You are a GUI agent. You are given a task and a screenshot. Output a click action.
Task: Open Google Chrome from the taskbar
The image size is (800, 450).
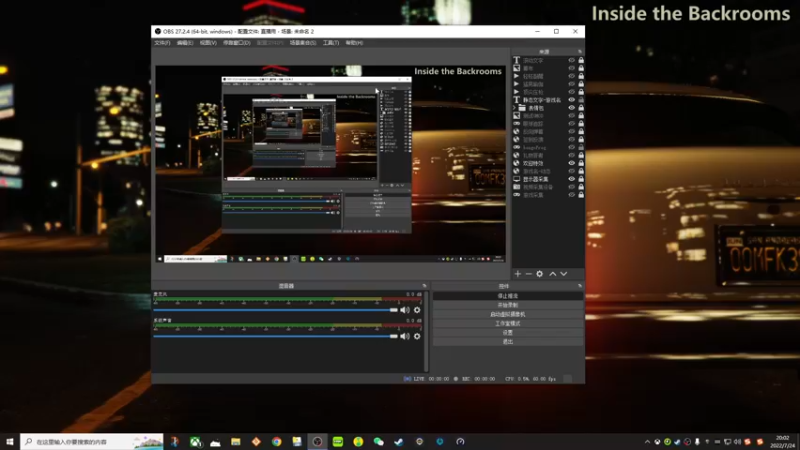click(x=277, y=442)
